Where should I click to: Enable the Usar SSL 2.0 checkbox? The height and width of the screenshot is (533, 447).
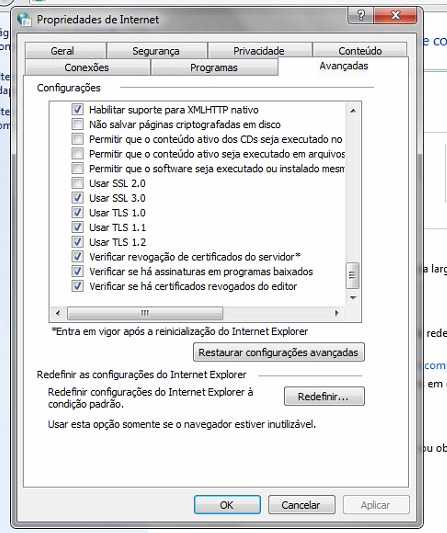(x=78, y=183)
